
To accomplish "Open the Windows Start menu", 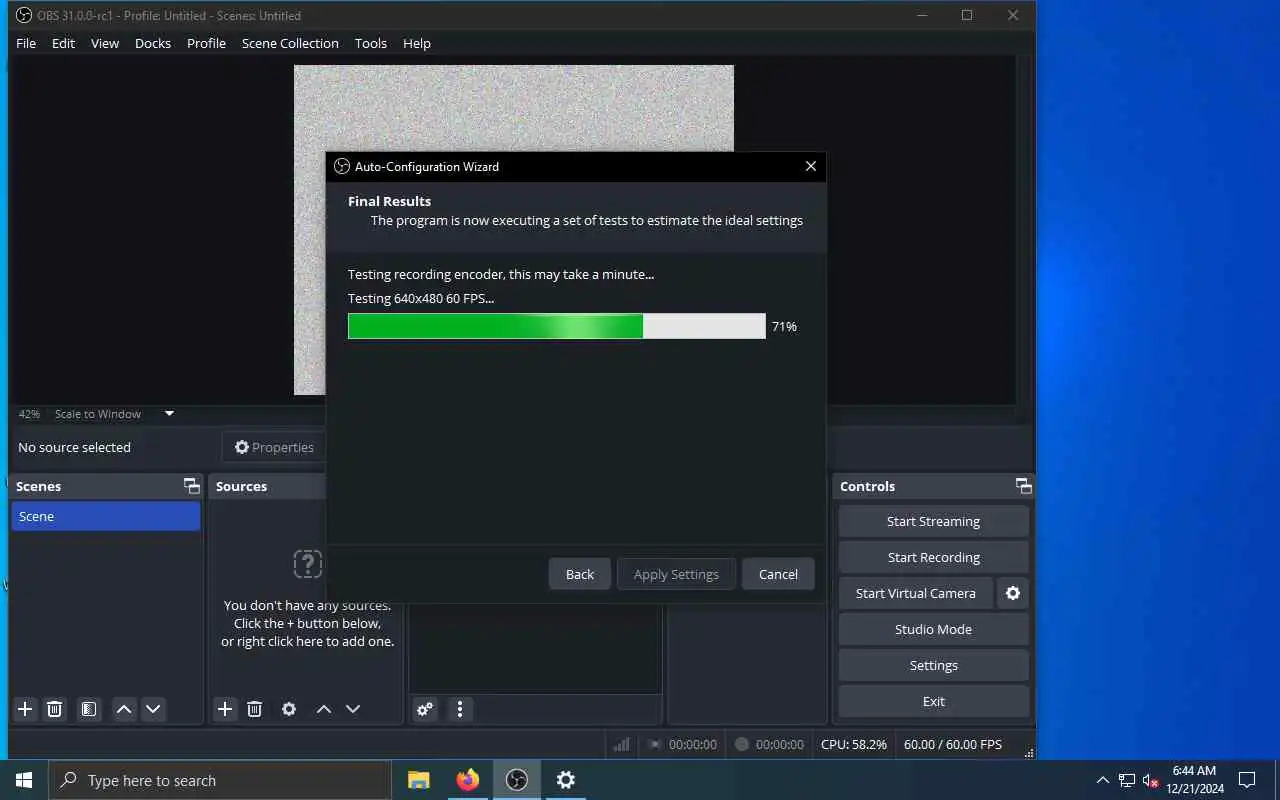I will pos(24,780).
